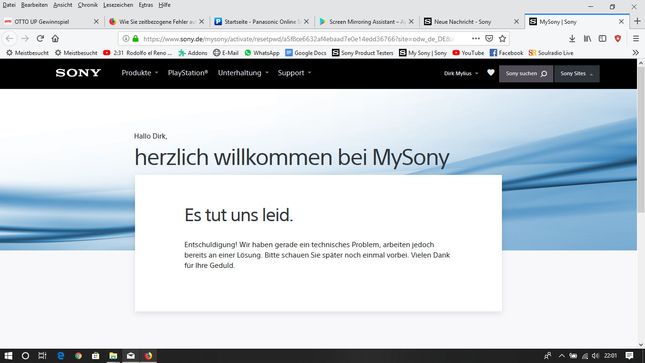
Task: Open Sony Product Testers bookmark
Action: tap(362, 53)
